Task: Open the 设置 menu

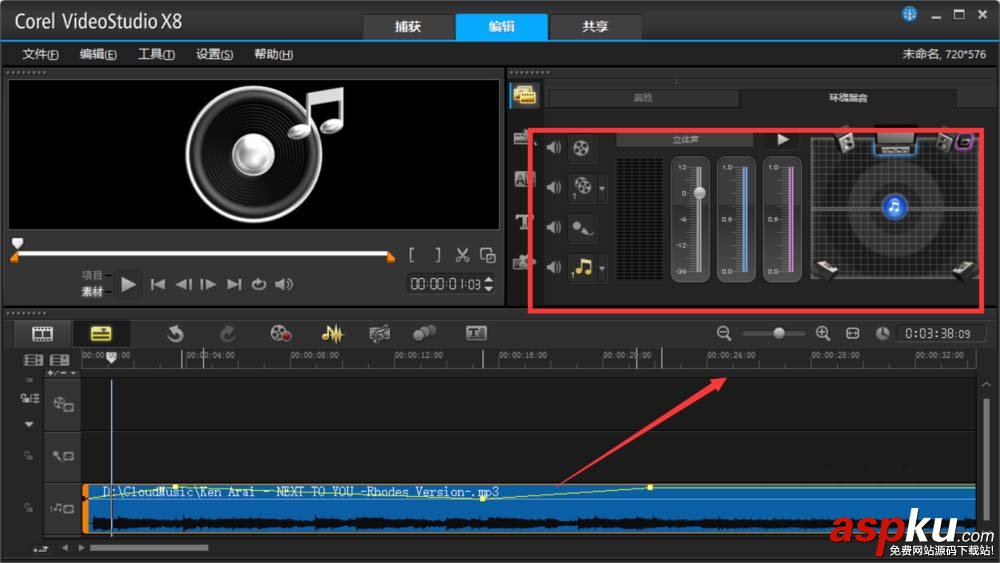Action: pos(214,54)
